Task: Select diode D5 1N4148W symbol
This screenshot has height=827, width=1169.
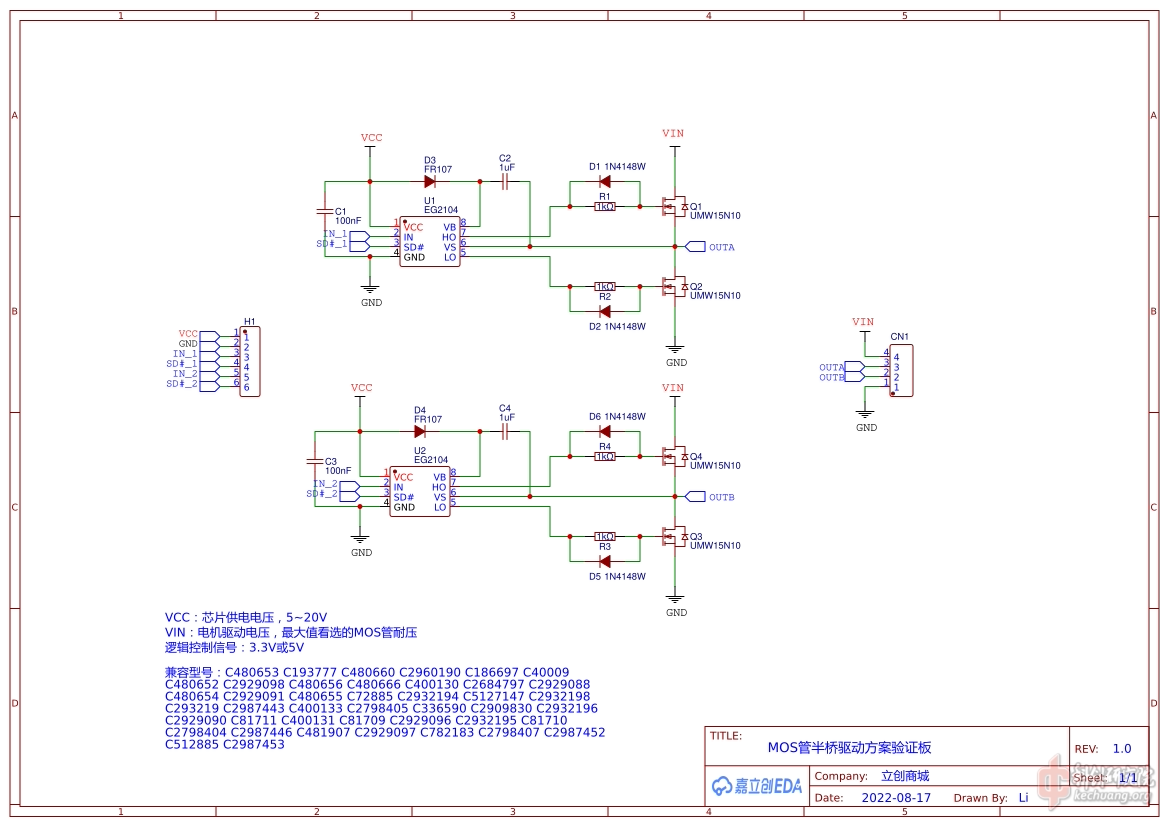Action: 605,561
